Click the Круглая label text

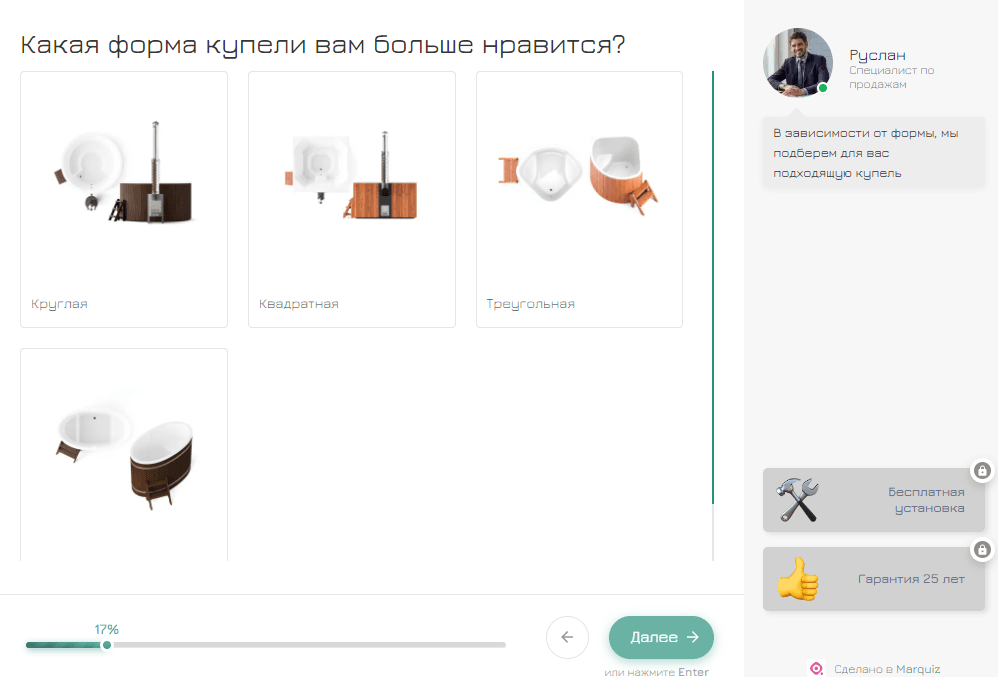pos(59,304)
